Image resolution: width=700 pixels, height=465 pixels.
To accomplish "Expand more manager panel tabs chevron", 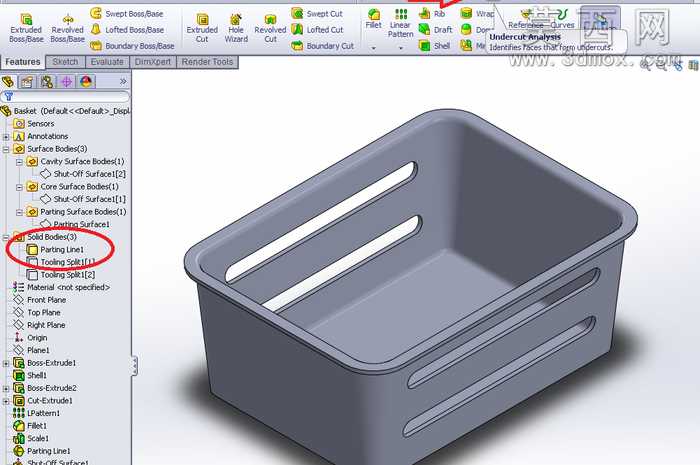I will click(x=123, y=81).
